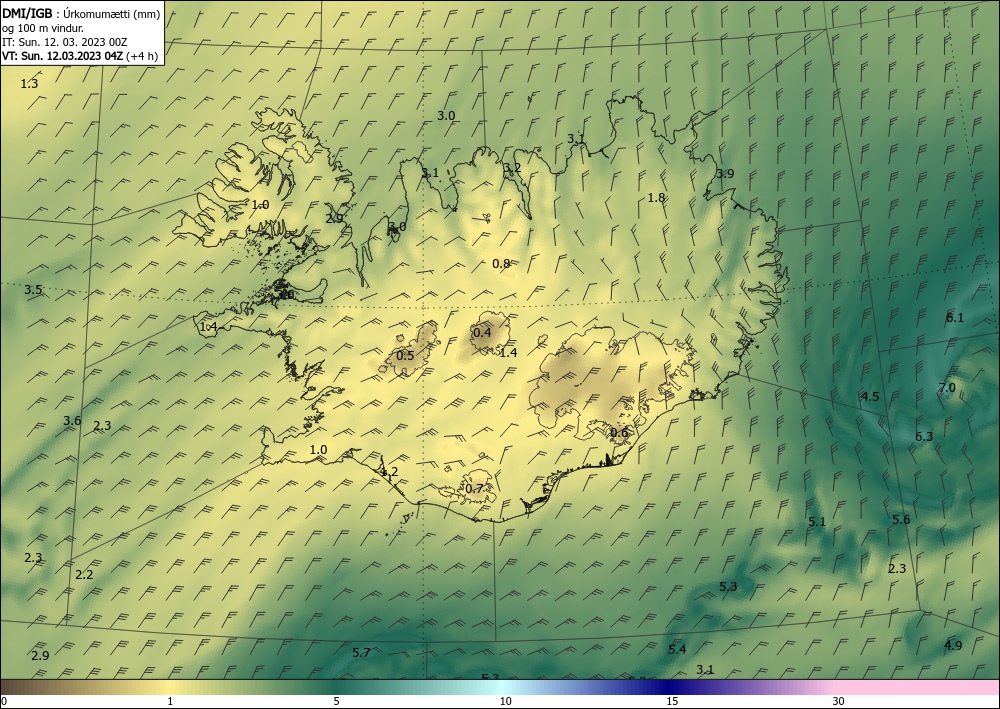Click the '0' label under the colour scale
The image size is (1000, 709).
[4, 701]
